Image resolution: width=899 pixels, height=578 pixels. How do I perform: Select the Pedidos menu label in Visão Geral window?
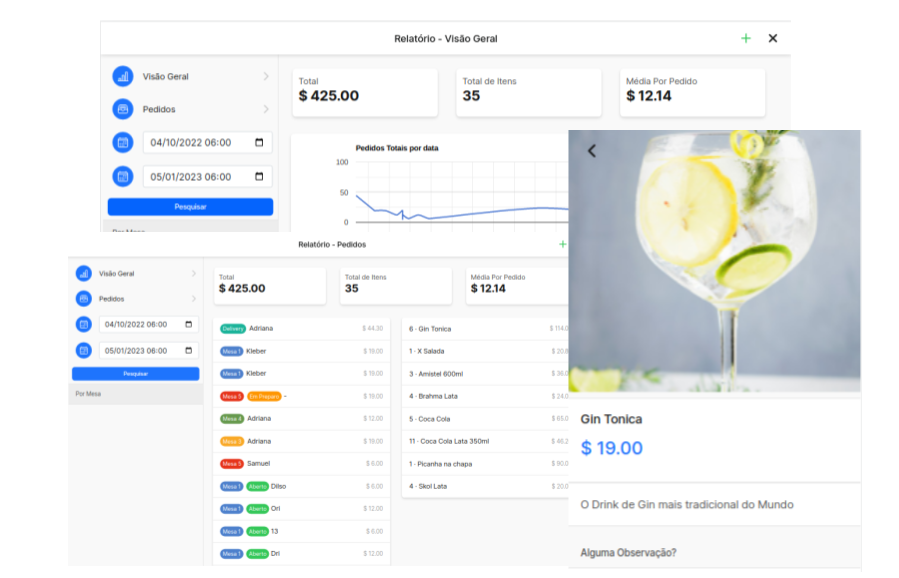(x=159, y=109)
